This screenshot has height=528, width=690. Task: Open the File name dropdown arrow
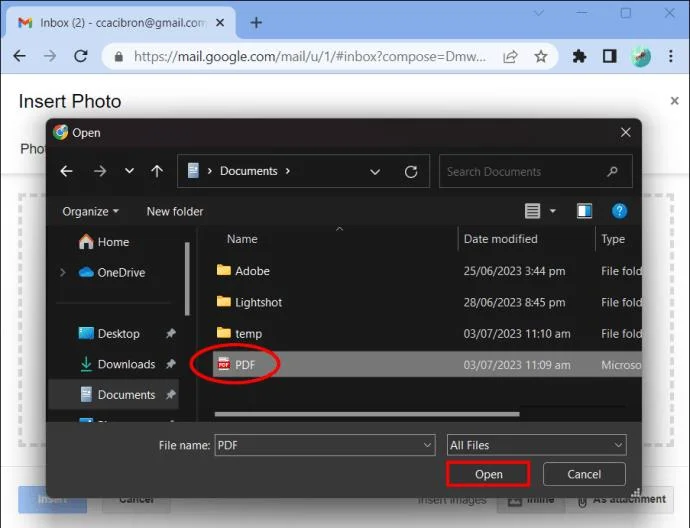click(x=427, y=445)
